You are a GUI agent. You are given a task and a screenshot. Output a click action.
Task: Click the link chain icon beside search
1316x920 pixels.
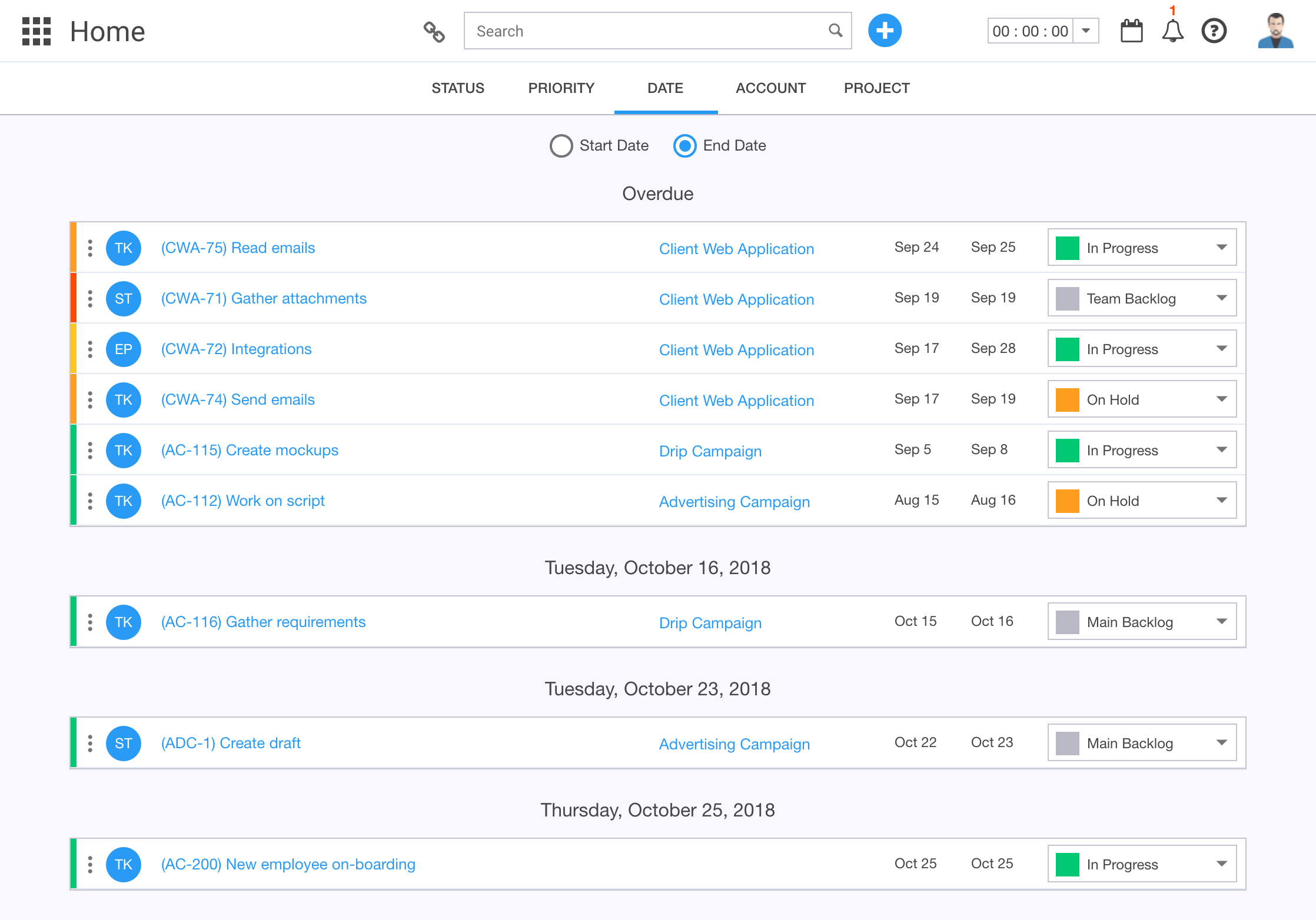point(434,31)
